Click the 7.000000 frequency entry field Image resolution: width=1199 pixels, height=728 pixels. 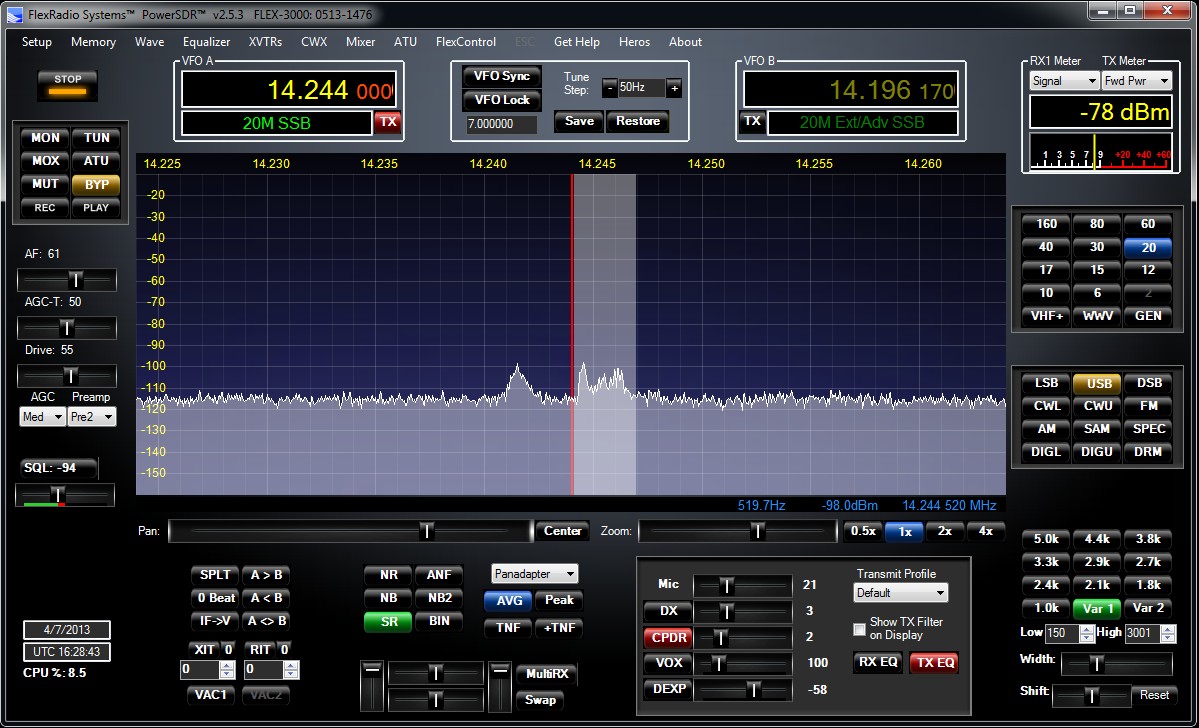[x=500, y=124]
